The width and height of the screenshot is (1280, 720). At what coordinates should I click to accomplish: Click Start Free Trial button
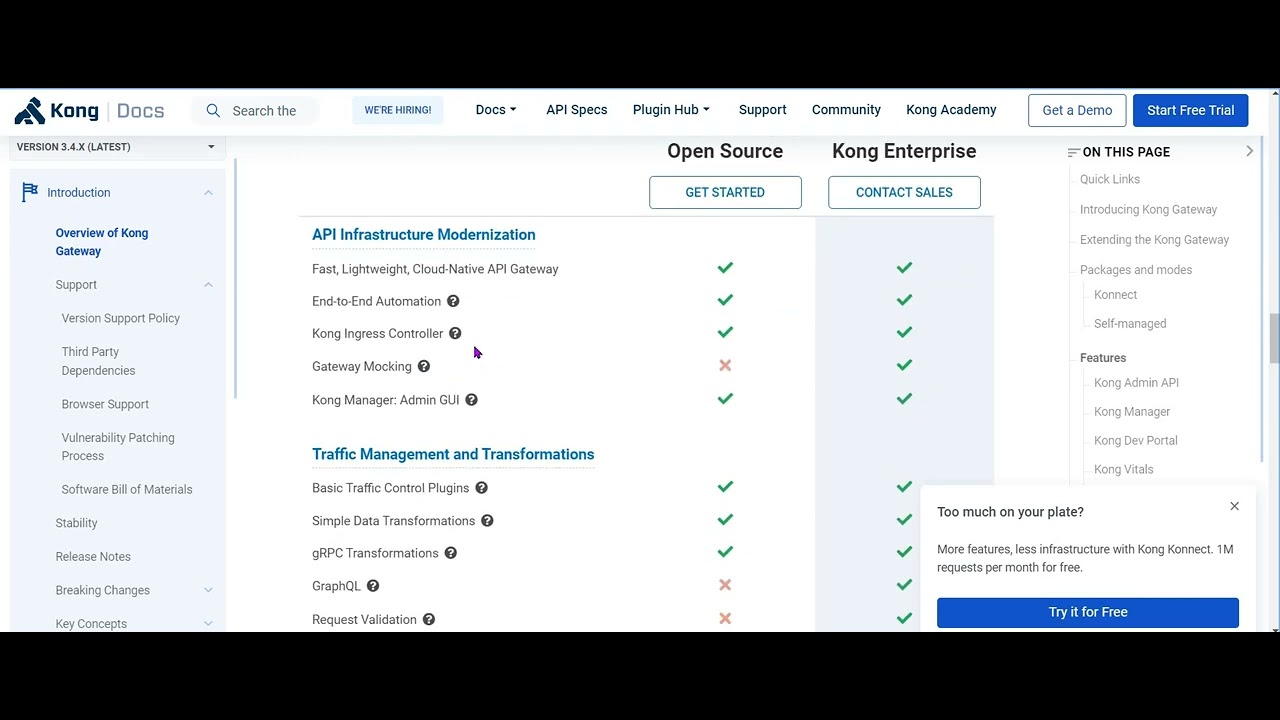1190,110
